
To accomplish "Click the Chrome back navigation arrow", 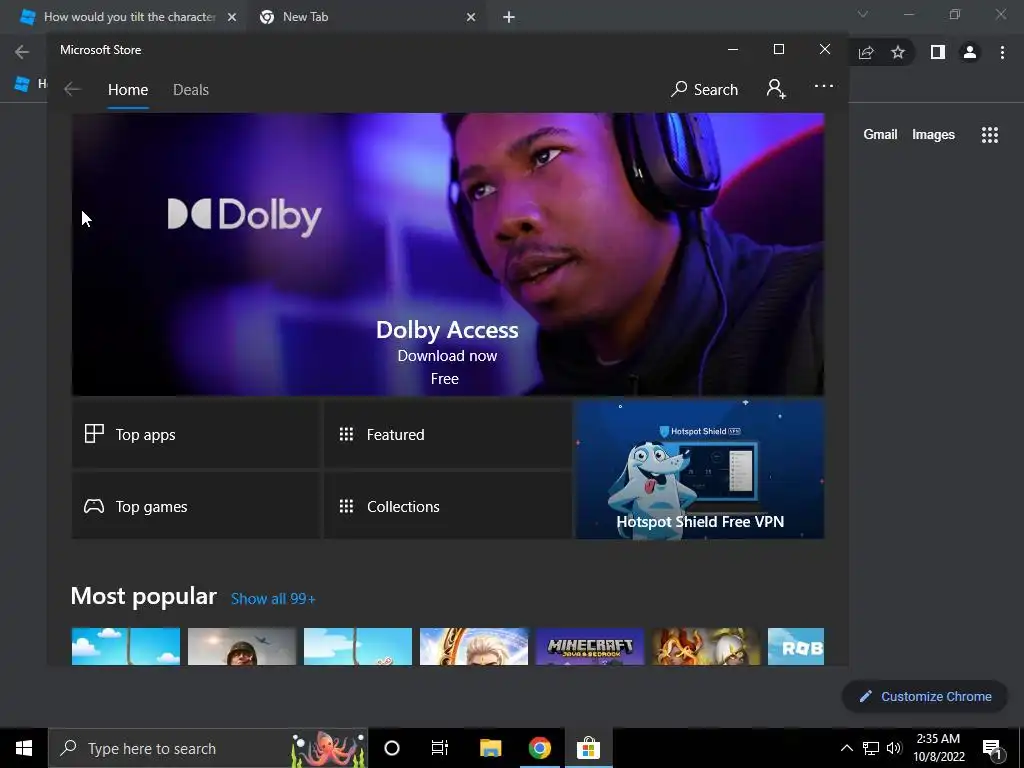I will coord(22,52).
